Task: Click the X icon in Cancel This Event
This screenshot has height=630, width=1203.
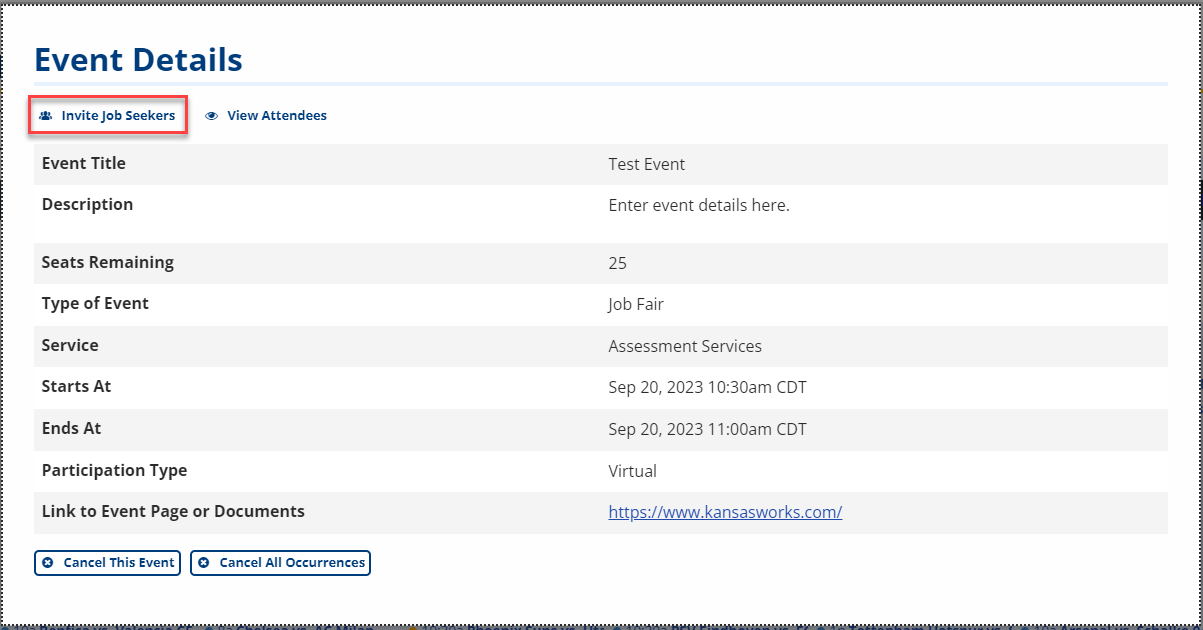Action: coord(49,563)
